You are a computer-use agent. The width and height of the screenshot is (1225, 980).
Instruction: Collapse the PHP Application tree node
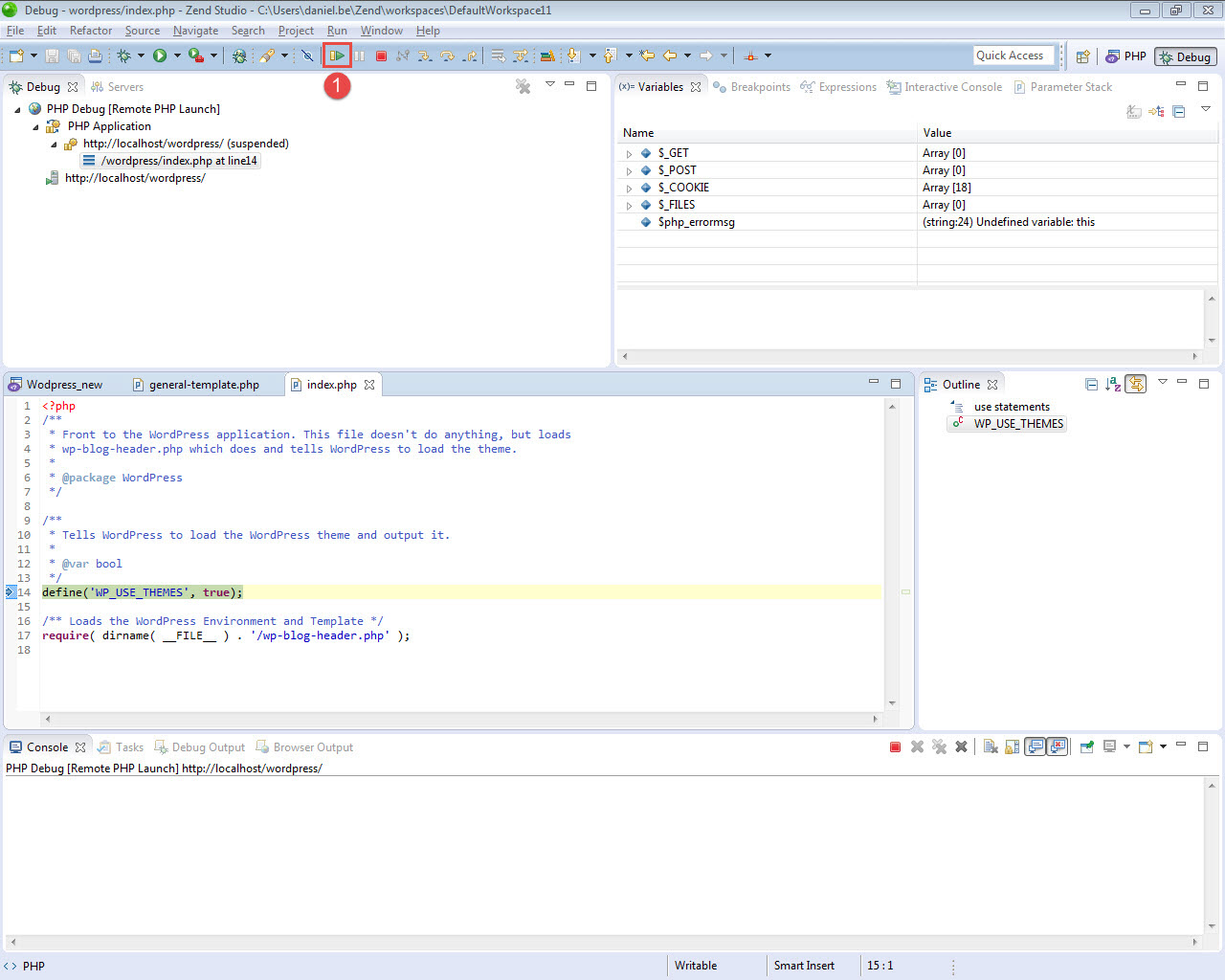pos(36,126)
